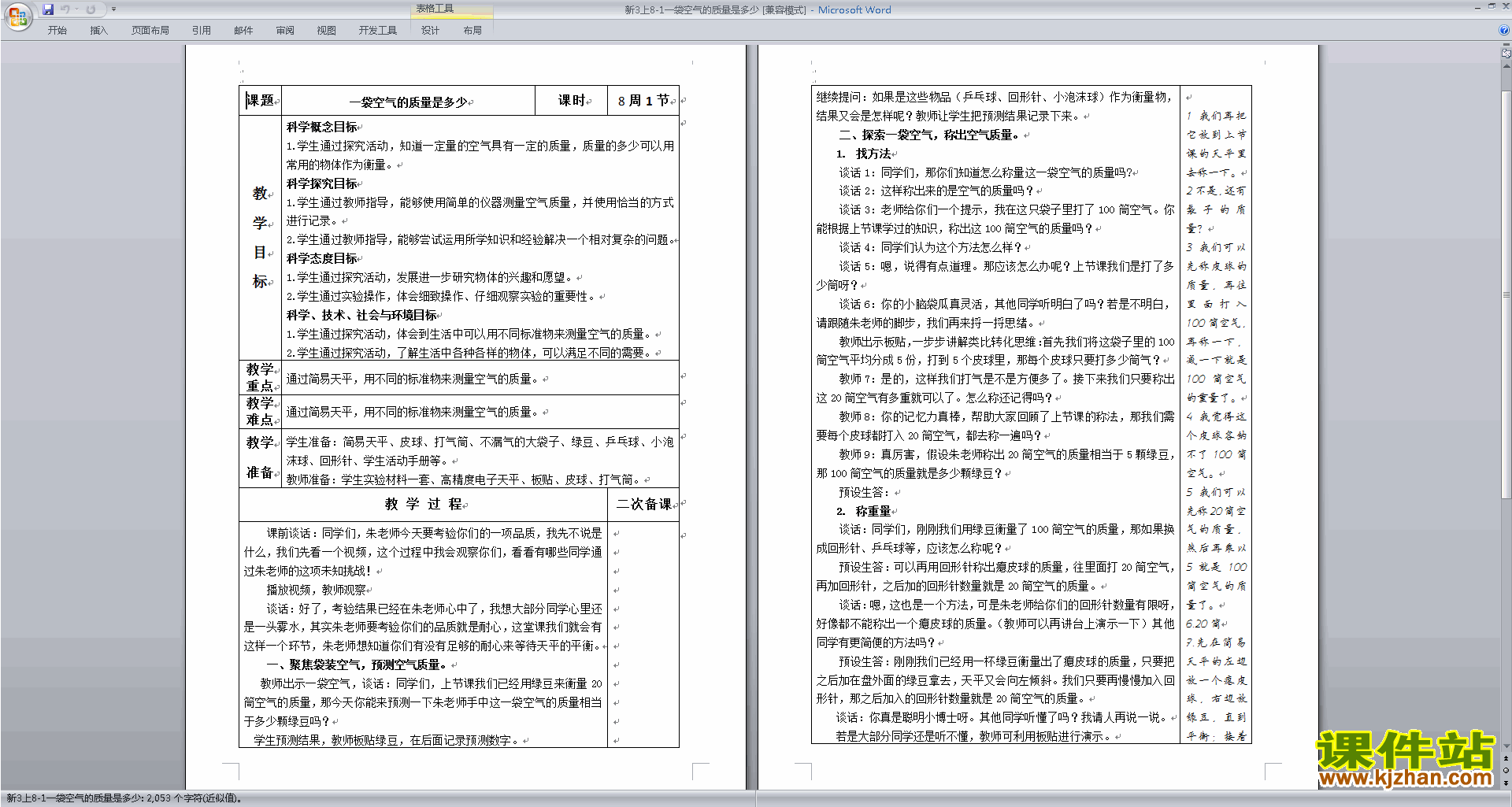Open Select Browse Object round button
Image resolution: width=1512 pixels, height=807 pixels.
point(1506,771)
